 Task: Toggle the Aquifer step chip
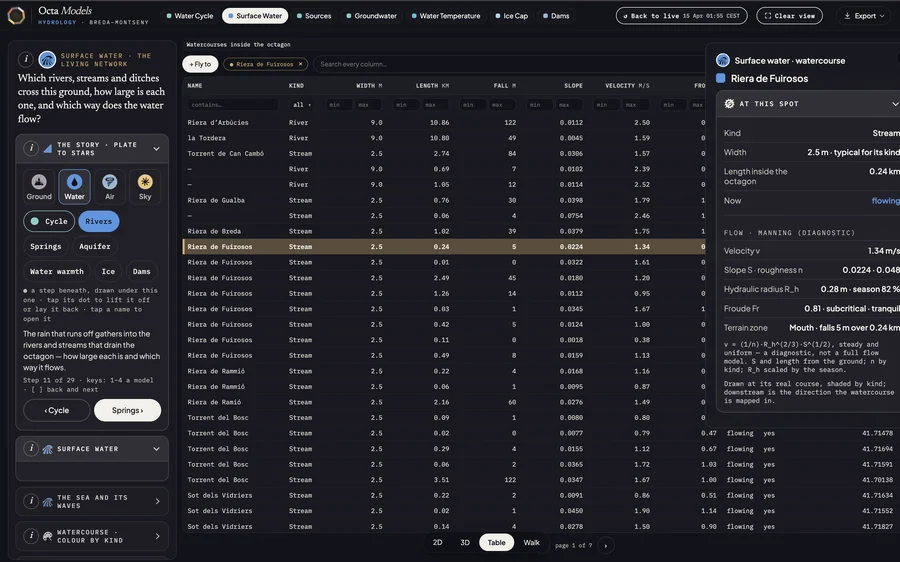[95, 246]
